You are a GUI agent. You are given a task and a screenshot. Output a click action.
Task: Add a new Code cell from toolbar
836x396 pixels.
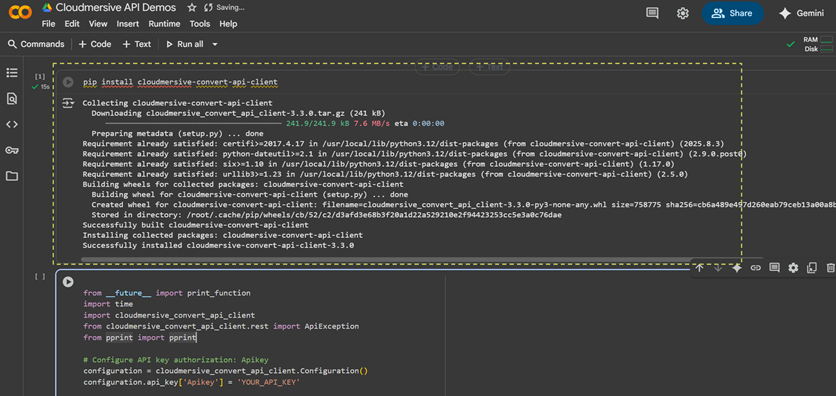95,44
